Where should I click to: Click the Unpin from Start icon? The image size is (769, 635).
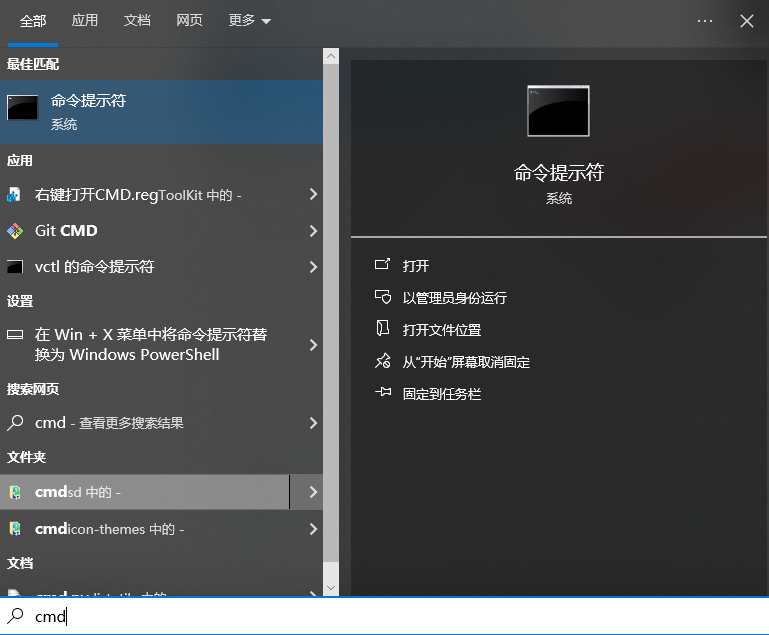pos(382,361)
